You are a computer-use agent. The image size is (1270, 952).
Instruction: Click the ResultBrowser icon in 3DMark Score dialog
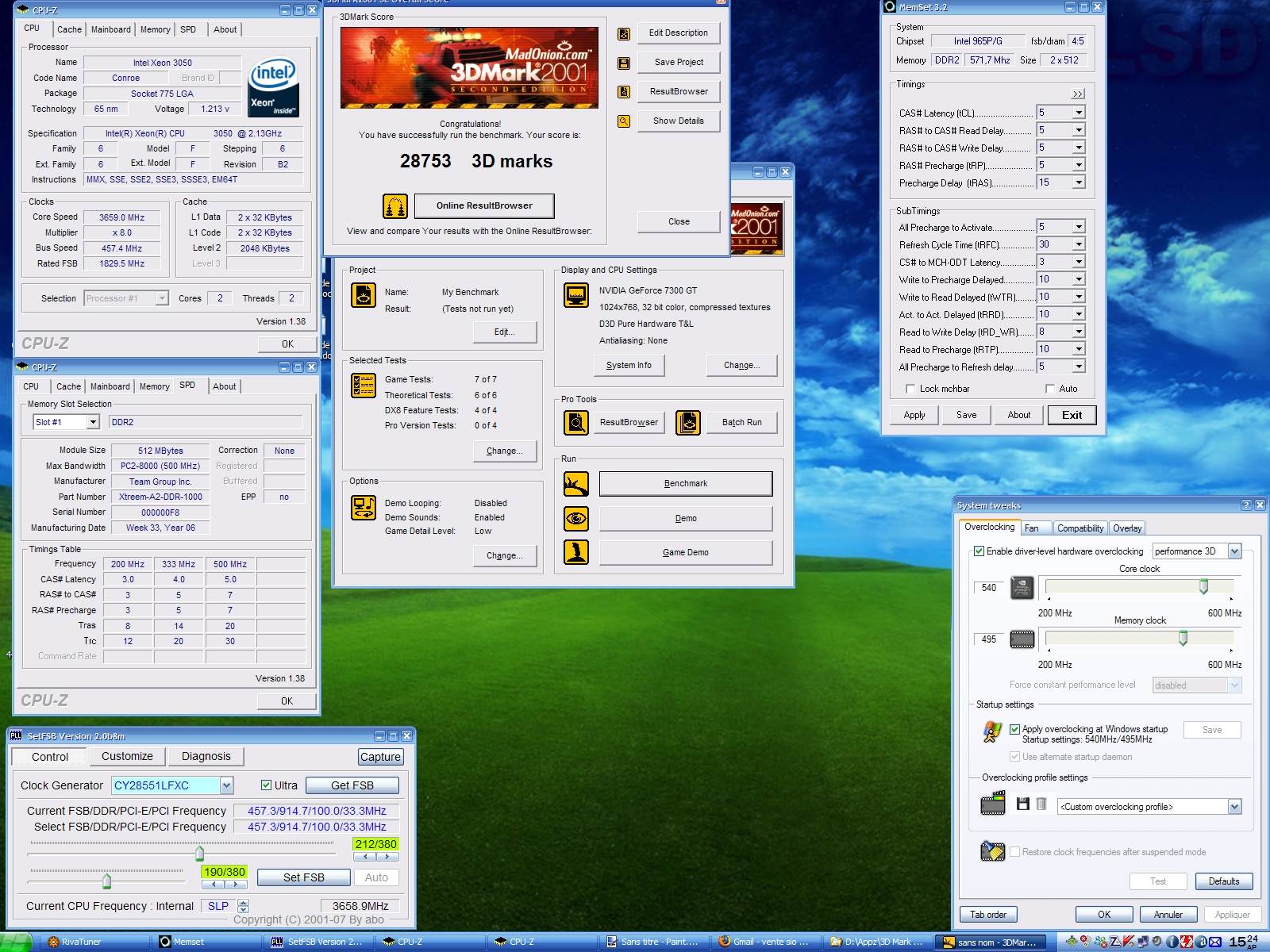[x=624, y=92]
